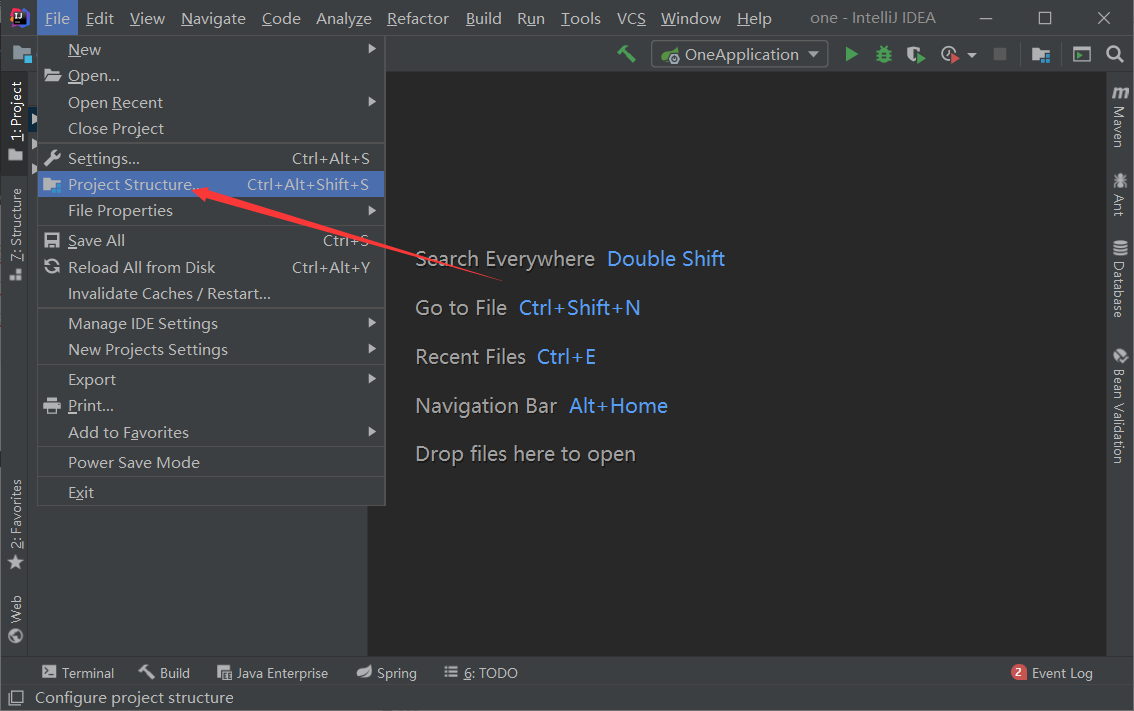Open the Window menu
1134x711 pixels.
691,18
